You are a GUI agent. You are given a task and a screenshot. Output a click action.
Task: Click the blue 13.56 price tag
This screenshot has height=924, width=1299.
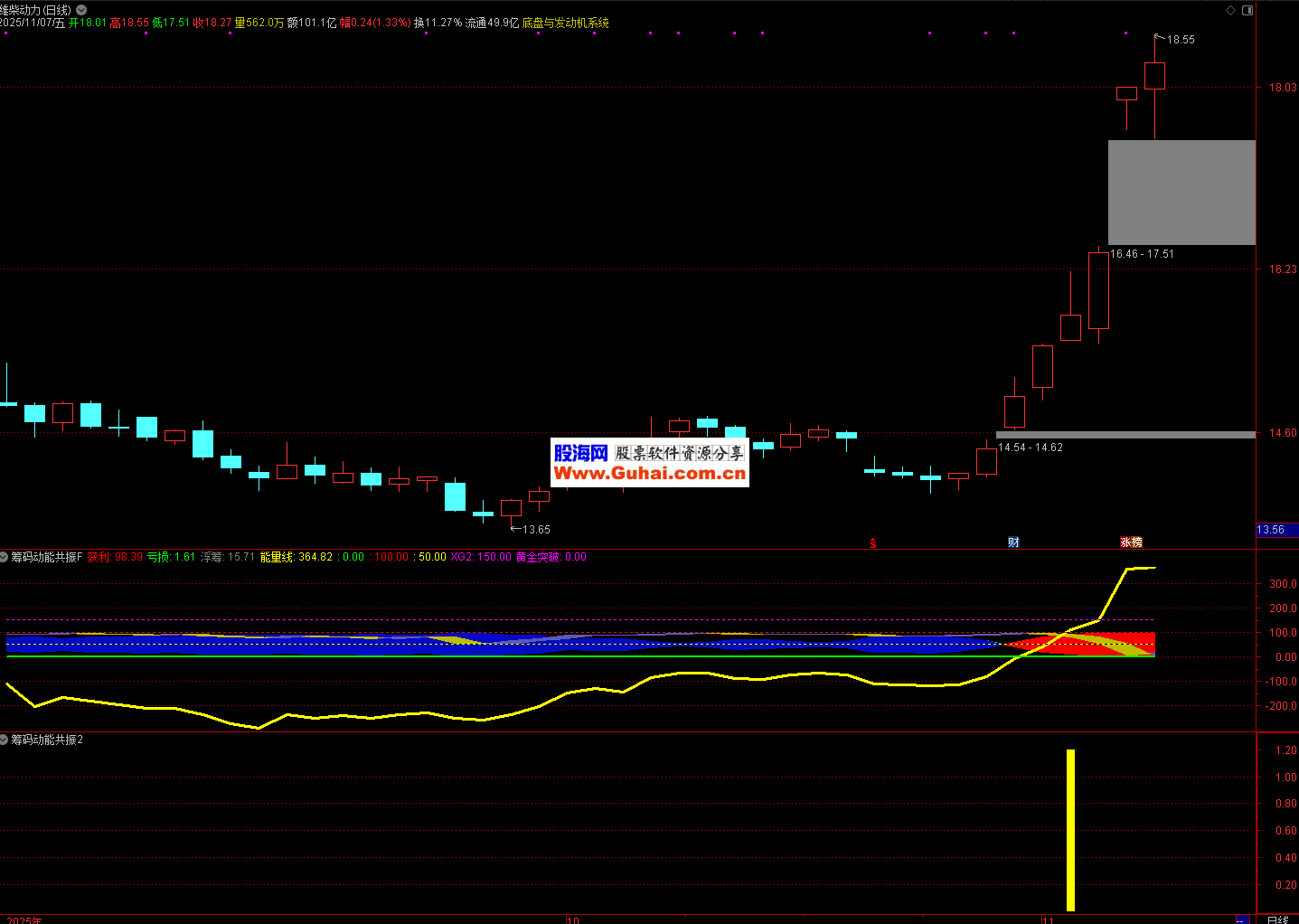coord(1272,530)
